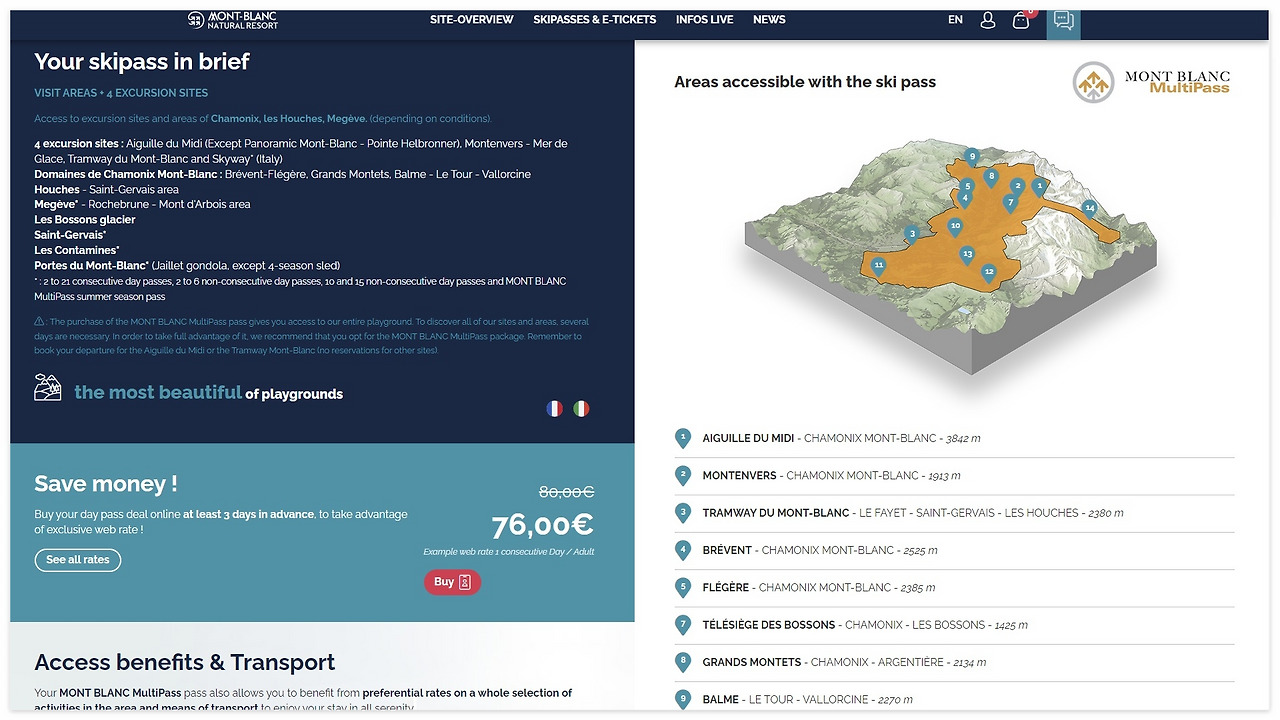Viewport: 1280px width, 720px height.
Task: Select FLÉGÈRE in the areas list
Action: click(x=726, y=588)
